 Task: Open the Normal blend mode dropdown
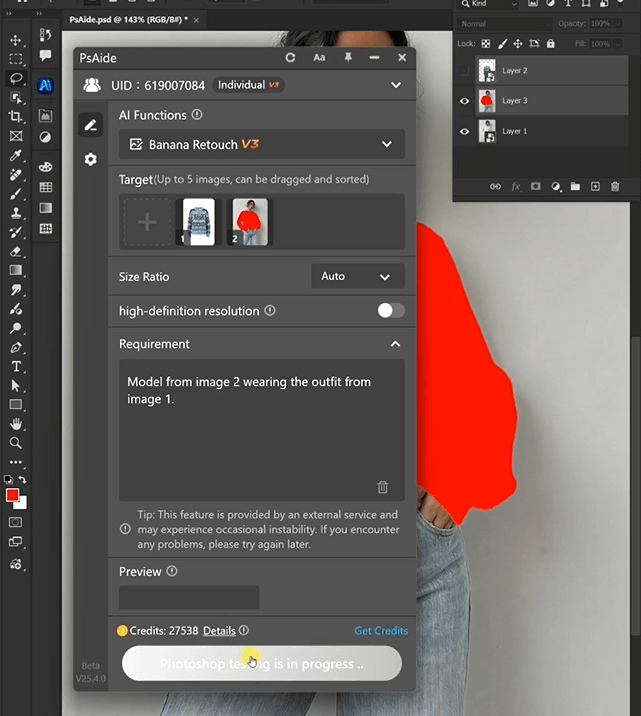tap(504, 24)
